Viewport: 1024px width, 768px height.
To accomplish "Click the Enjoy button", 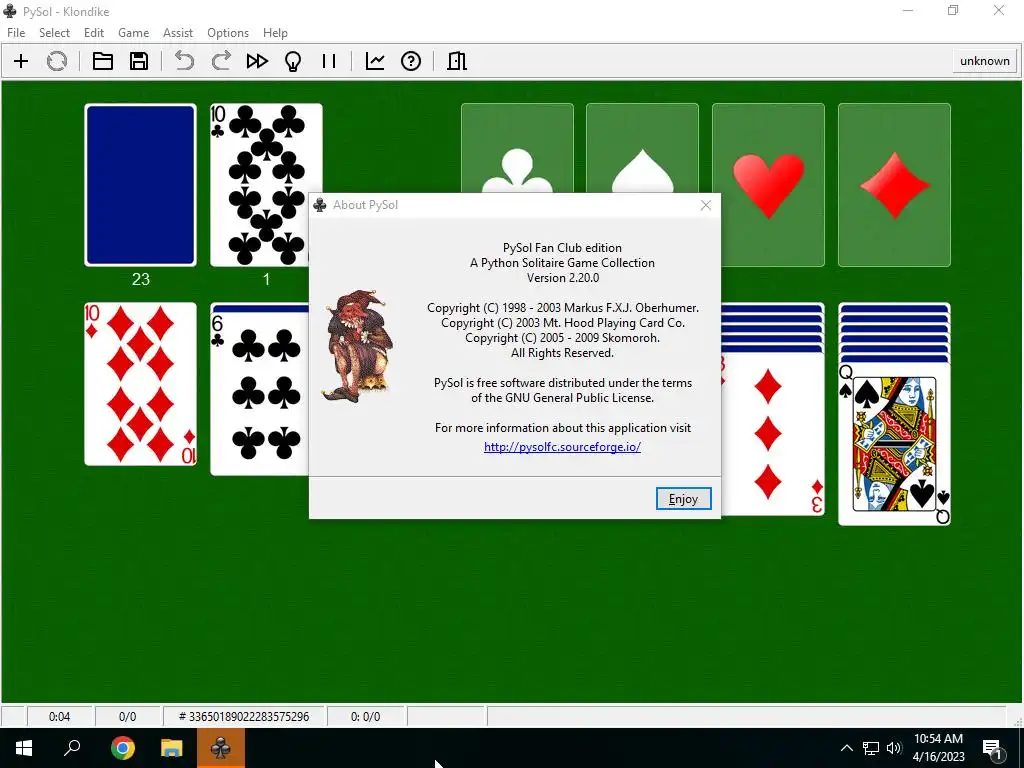I will click(683, 499).
